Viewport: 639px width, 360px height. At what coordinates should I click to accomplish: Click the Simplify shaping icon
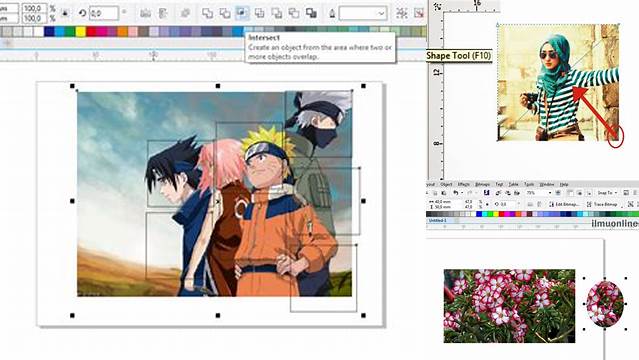[260, 13]
